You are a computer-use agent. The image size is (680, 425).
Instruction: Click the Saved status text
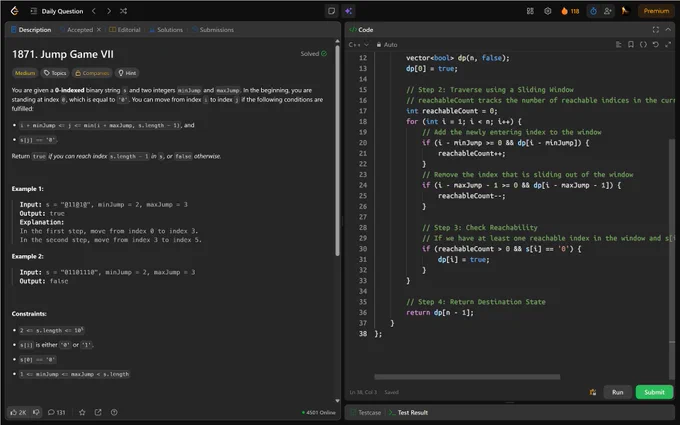pyautogui.click(x=391, y=392)
